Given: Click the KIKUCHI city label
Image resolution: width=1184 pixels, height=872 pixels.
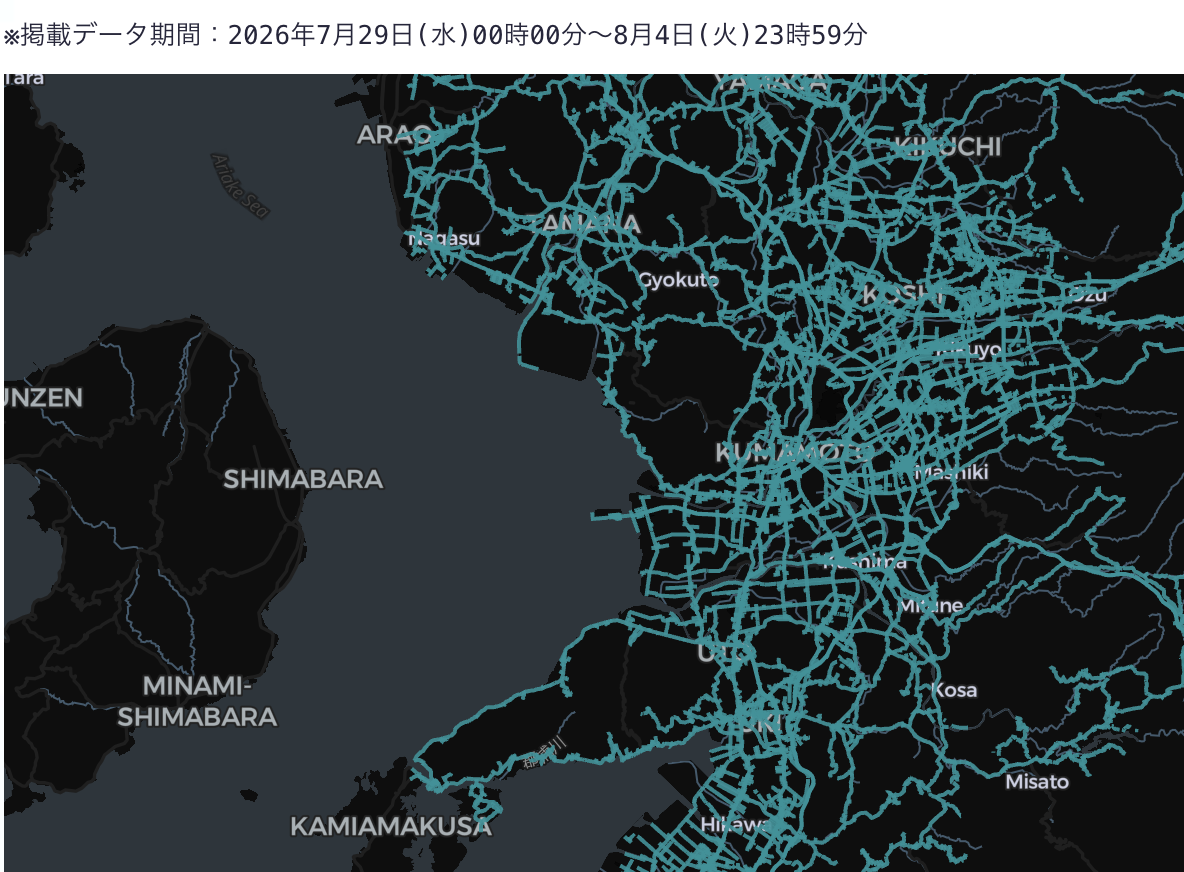Looking at the screenshot, I should (947, 146).
